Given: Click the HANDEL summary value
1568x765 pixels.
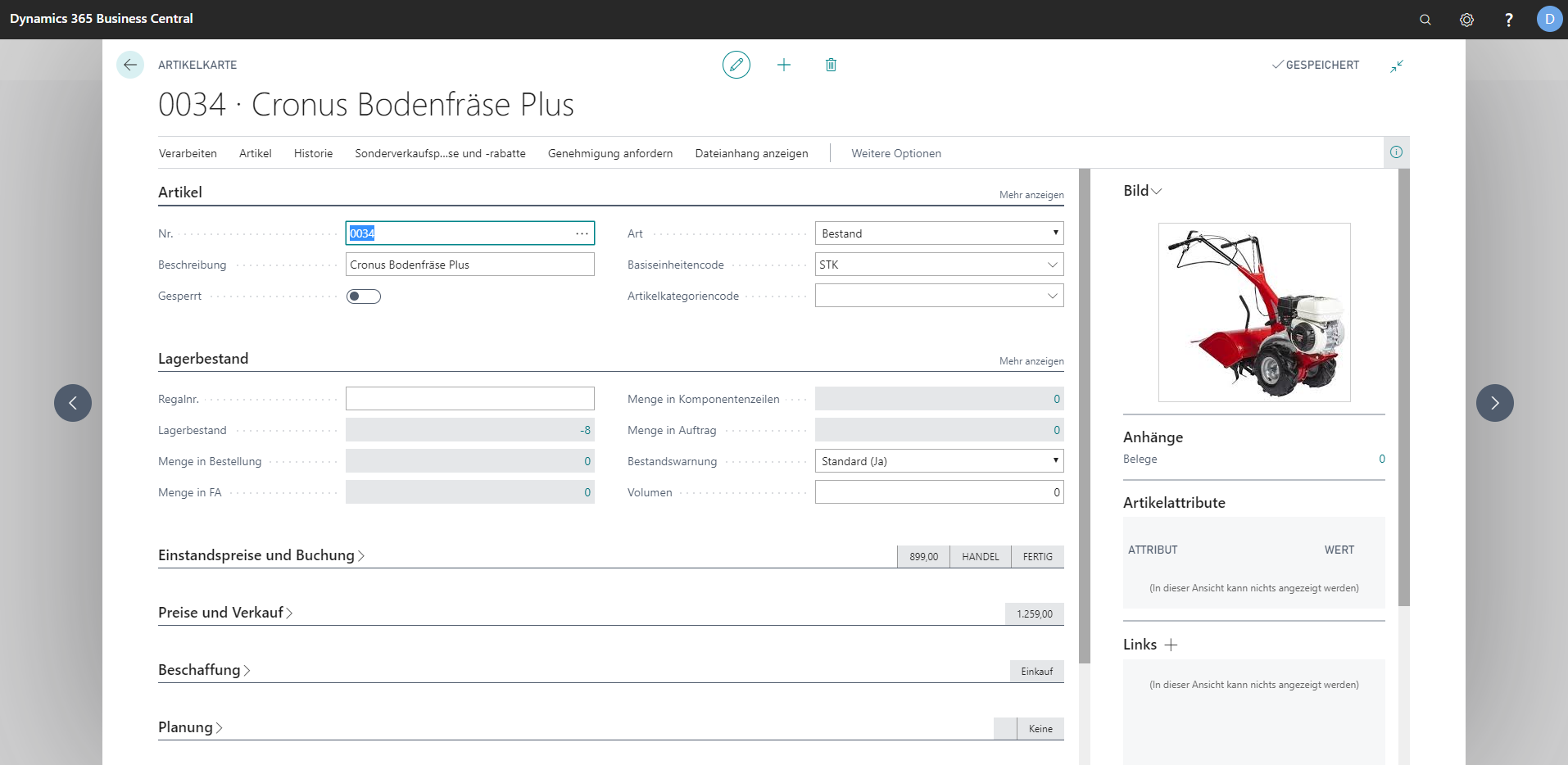Looking at the screenshot, I should (981, 557).
